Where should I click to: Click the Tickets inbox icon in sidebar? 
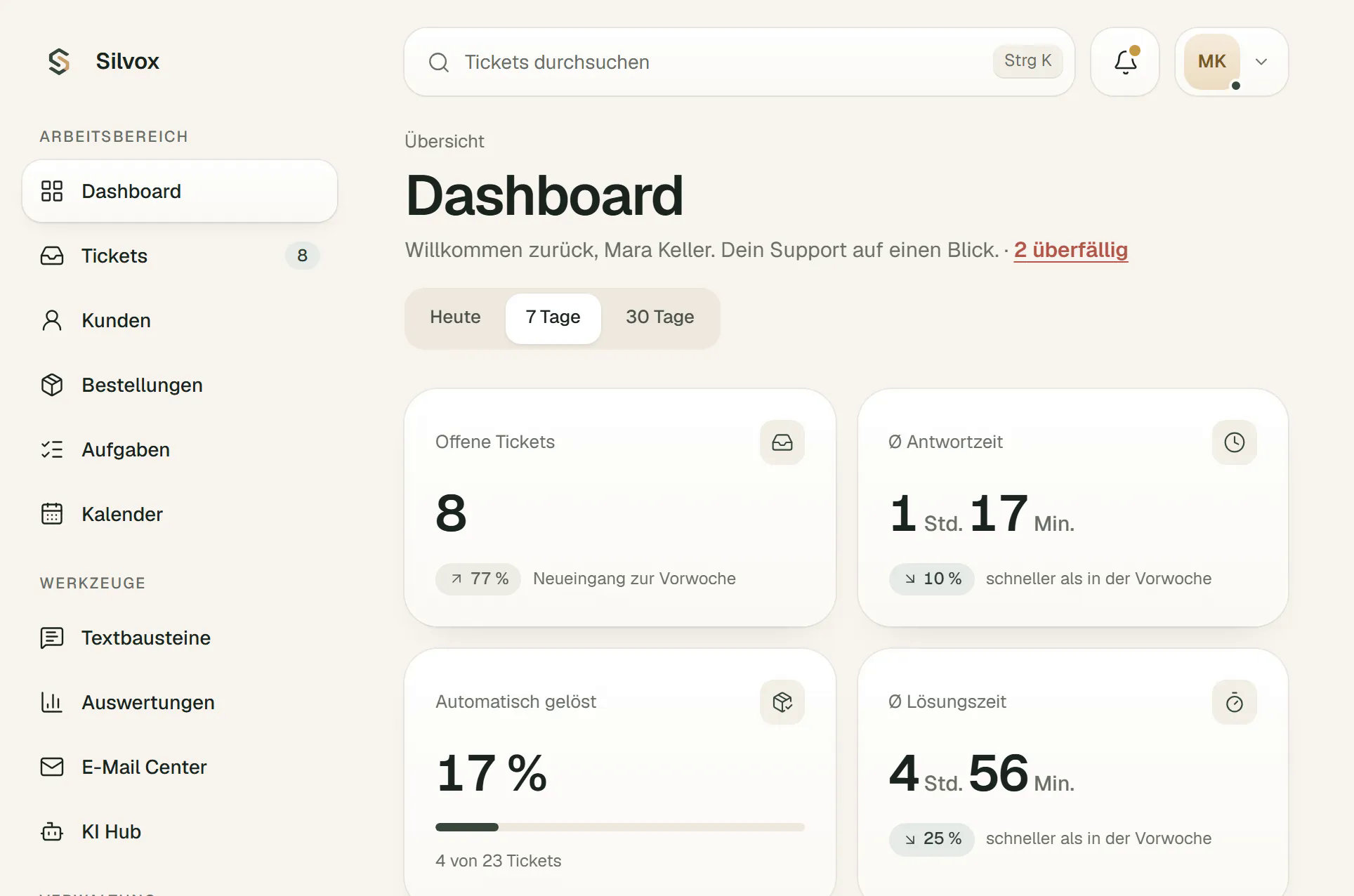(52, 256)
